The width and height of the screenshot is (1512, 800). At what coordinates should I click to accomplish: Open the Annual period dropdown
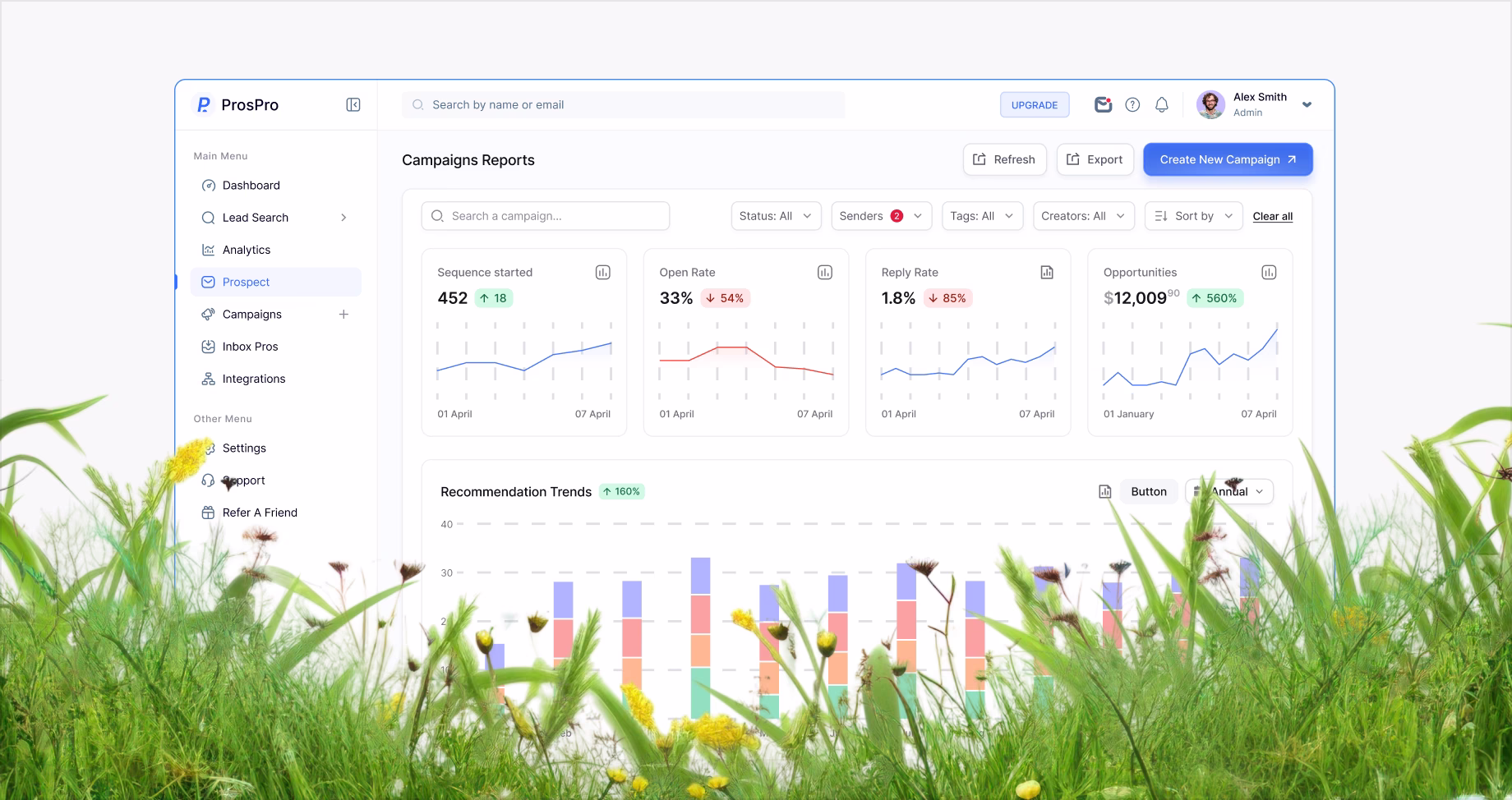1229,492
